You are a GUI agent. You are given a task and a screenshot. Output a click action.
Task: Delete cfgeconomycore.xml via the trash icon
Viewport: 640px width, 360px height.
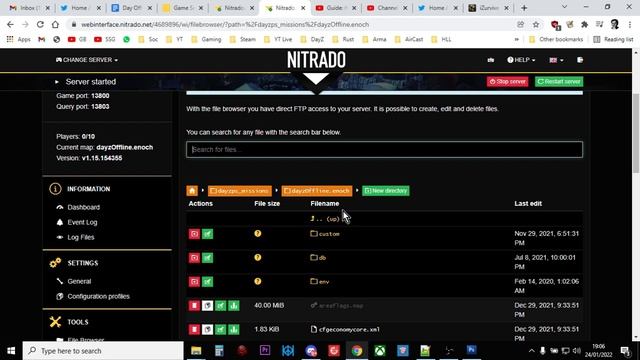click(x=194, y=329)
